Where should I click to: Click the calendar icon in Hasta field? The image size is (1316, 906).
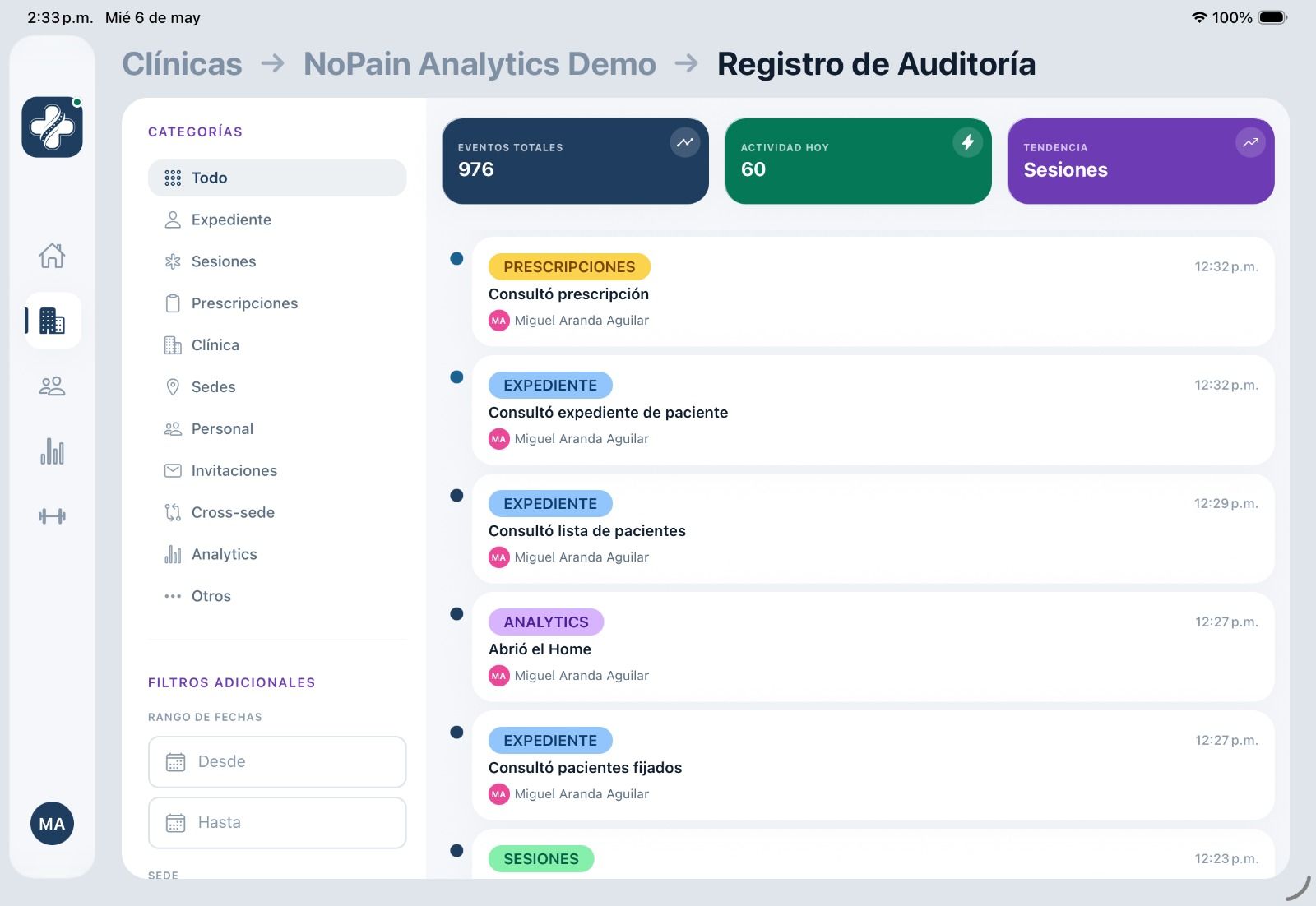tap(175, 823)
